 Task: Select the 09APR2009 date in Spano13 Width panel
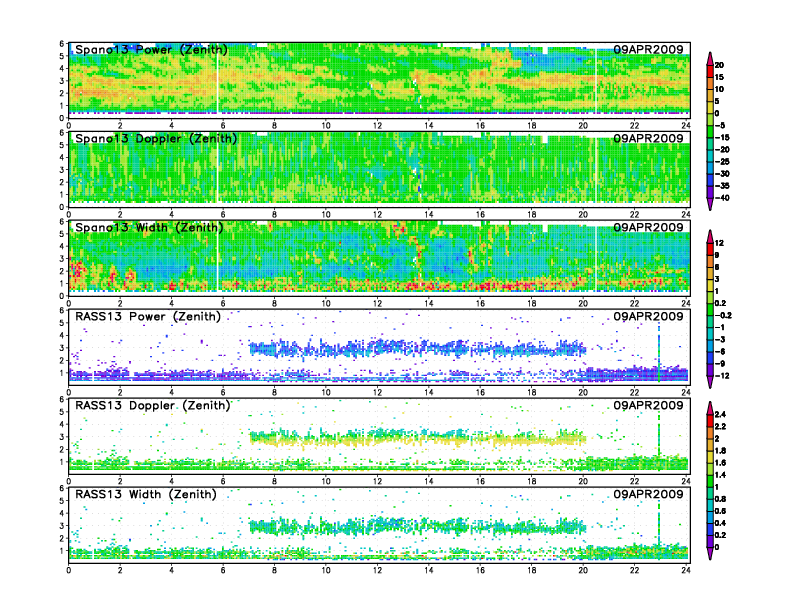[648, 227]
